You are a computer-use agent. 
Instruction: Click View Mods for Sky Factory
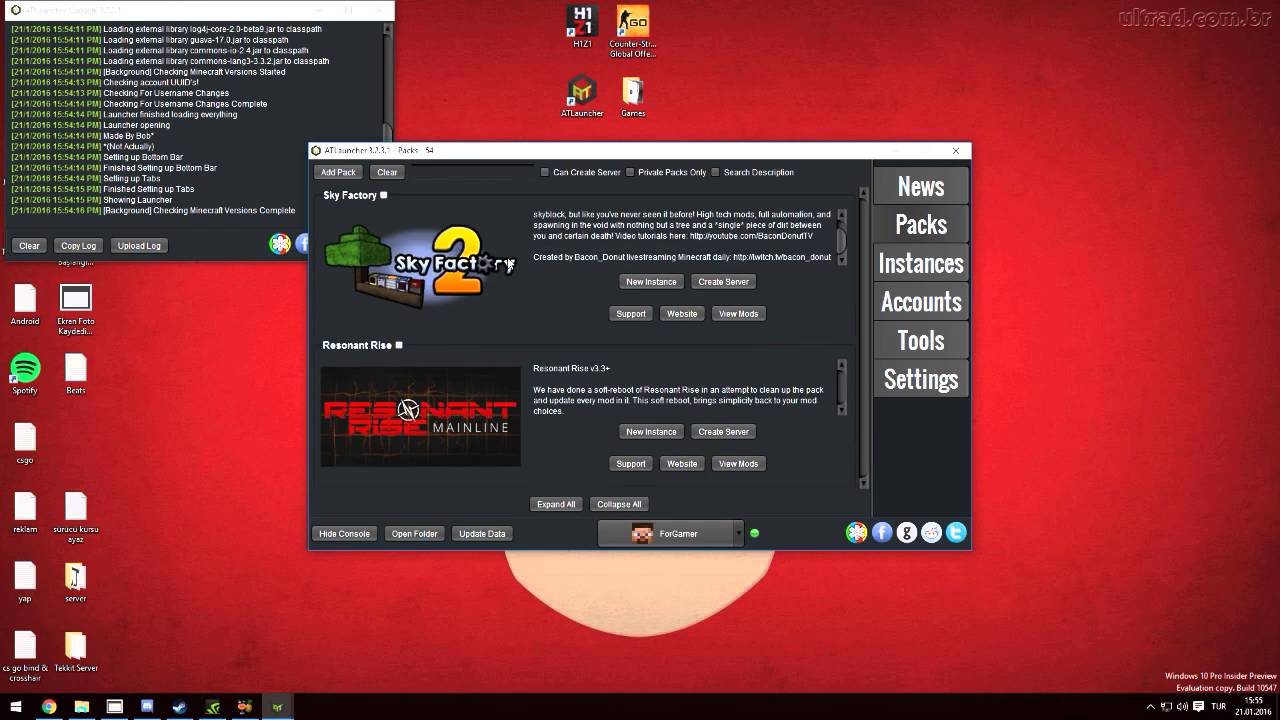pyautogui.click(x=738, y=314)
